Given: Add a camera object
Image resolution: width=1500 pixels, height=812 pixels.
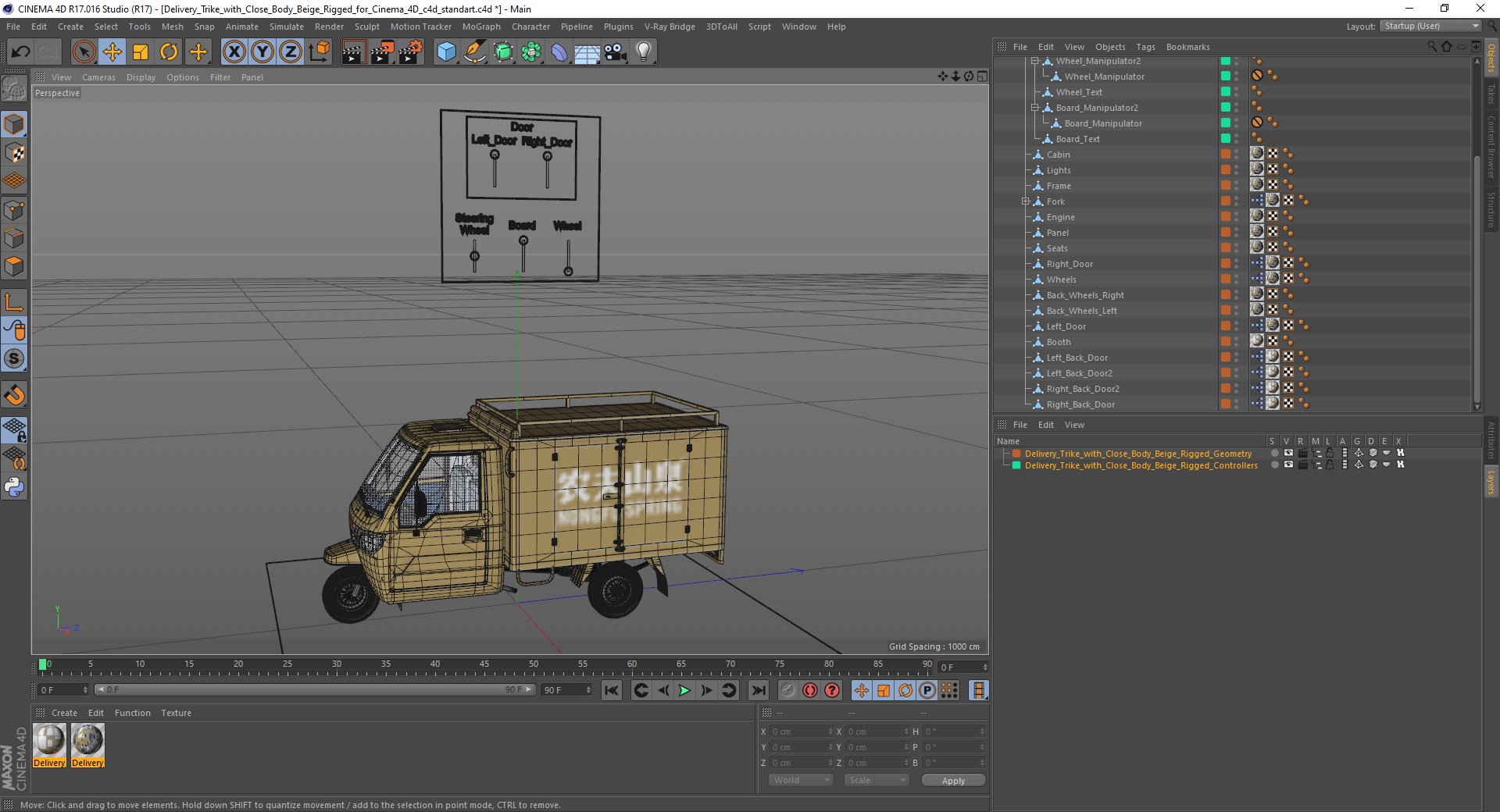Looking at the screenshot, I should pyautogui.click(x=616, y=52).
